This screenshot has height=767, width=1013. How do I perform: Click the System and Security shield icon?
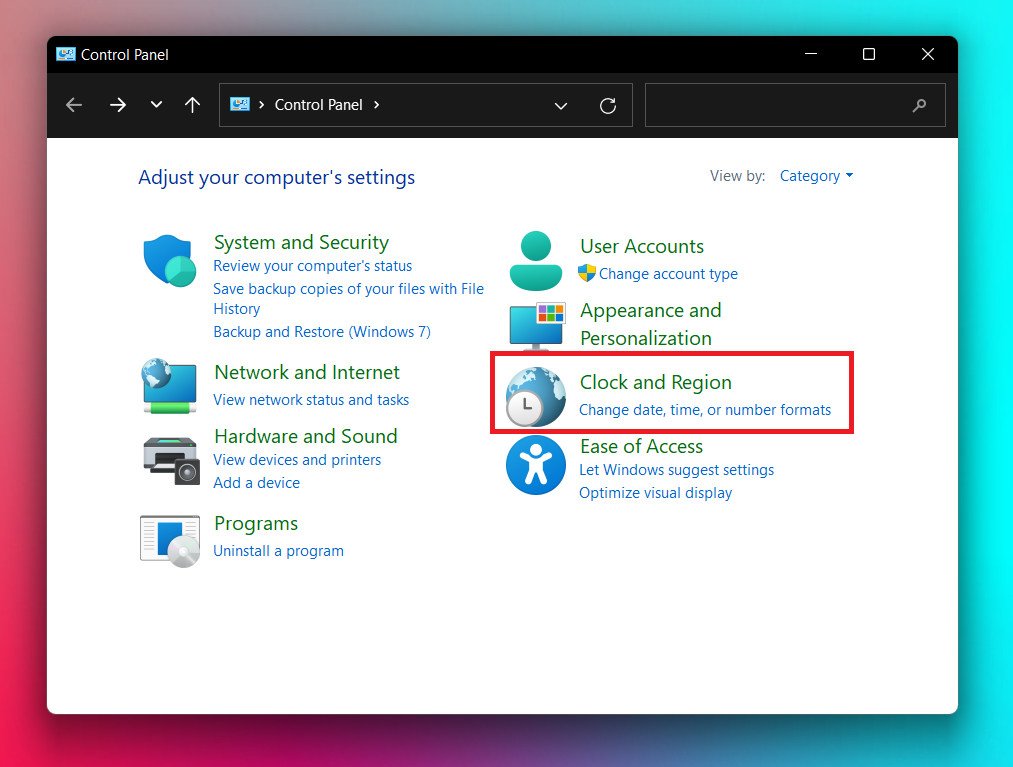click(170, 261)
